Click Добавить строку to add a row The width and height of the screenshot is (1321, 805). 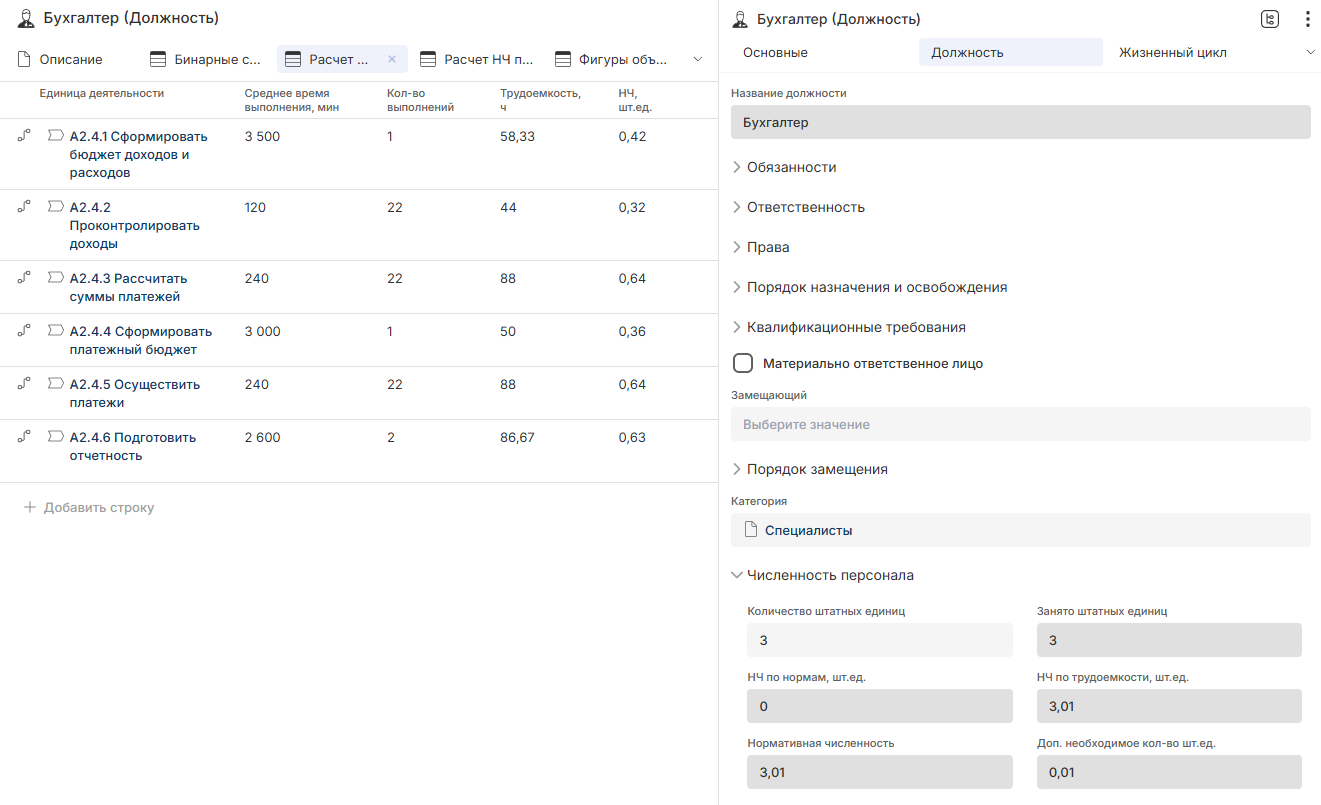click(98, 508)
